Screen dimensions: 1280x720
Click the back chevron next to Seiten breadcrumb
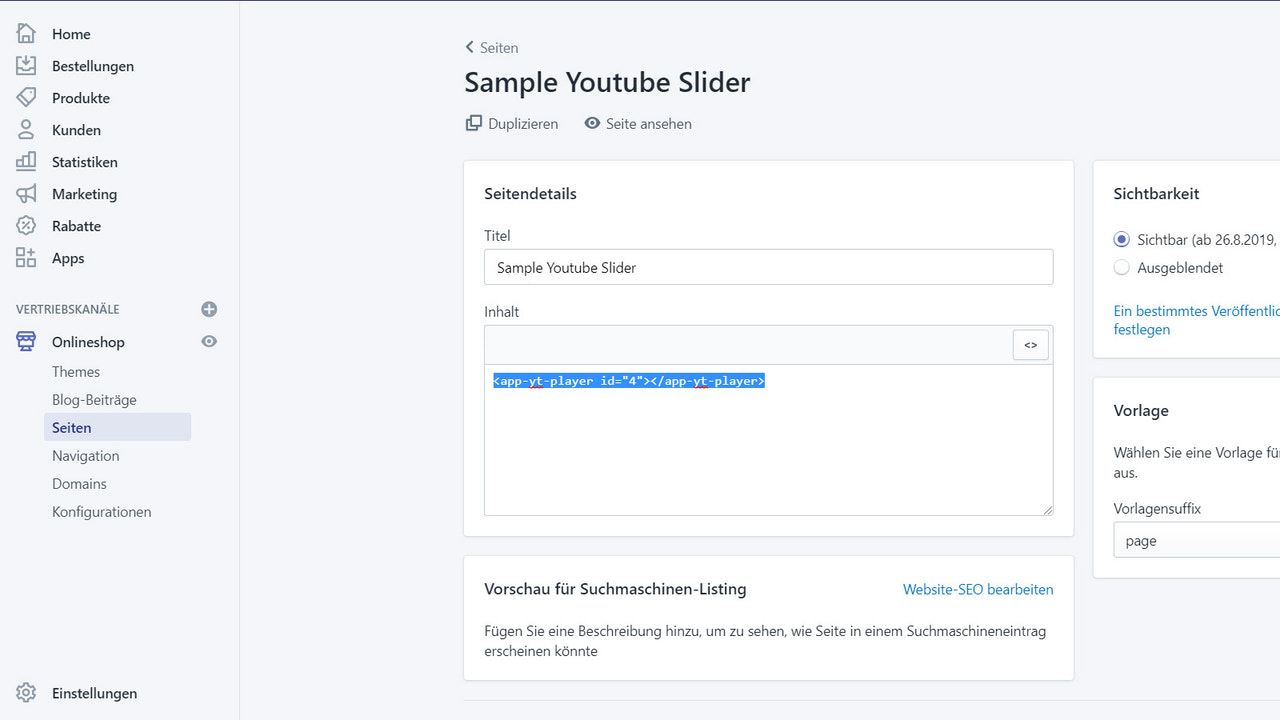(x=468, y=46)
